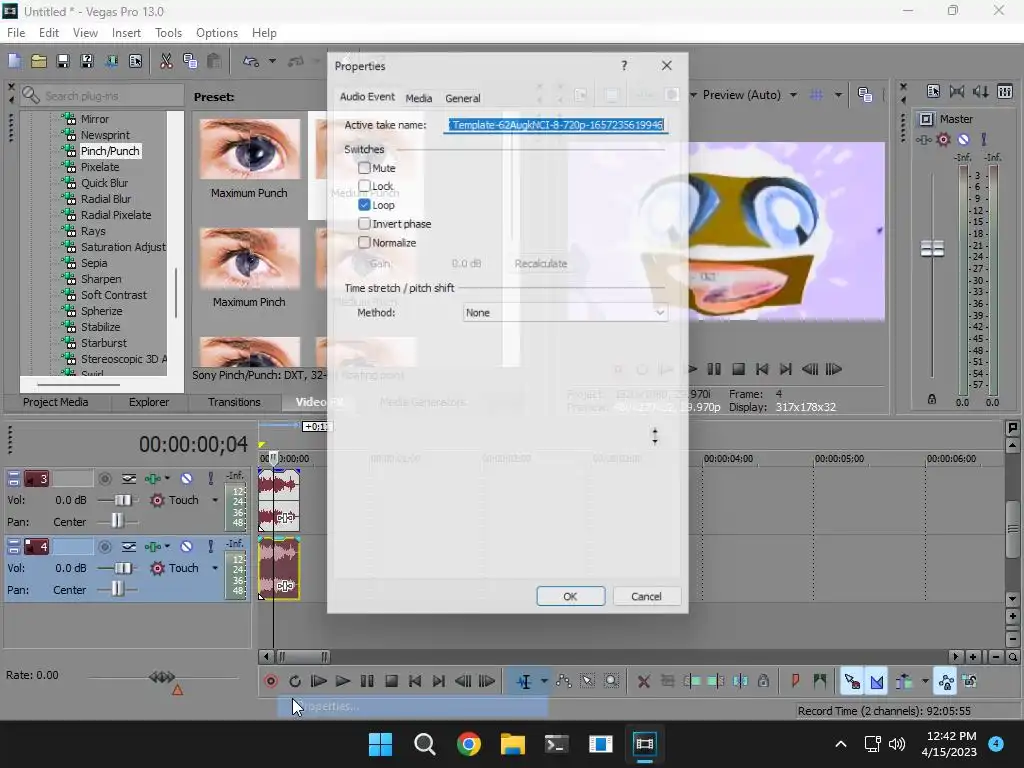
Task: Open the Insert menu
Action: (126, 33)
